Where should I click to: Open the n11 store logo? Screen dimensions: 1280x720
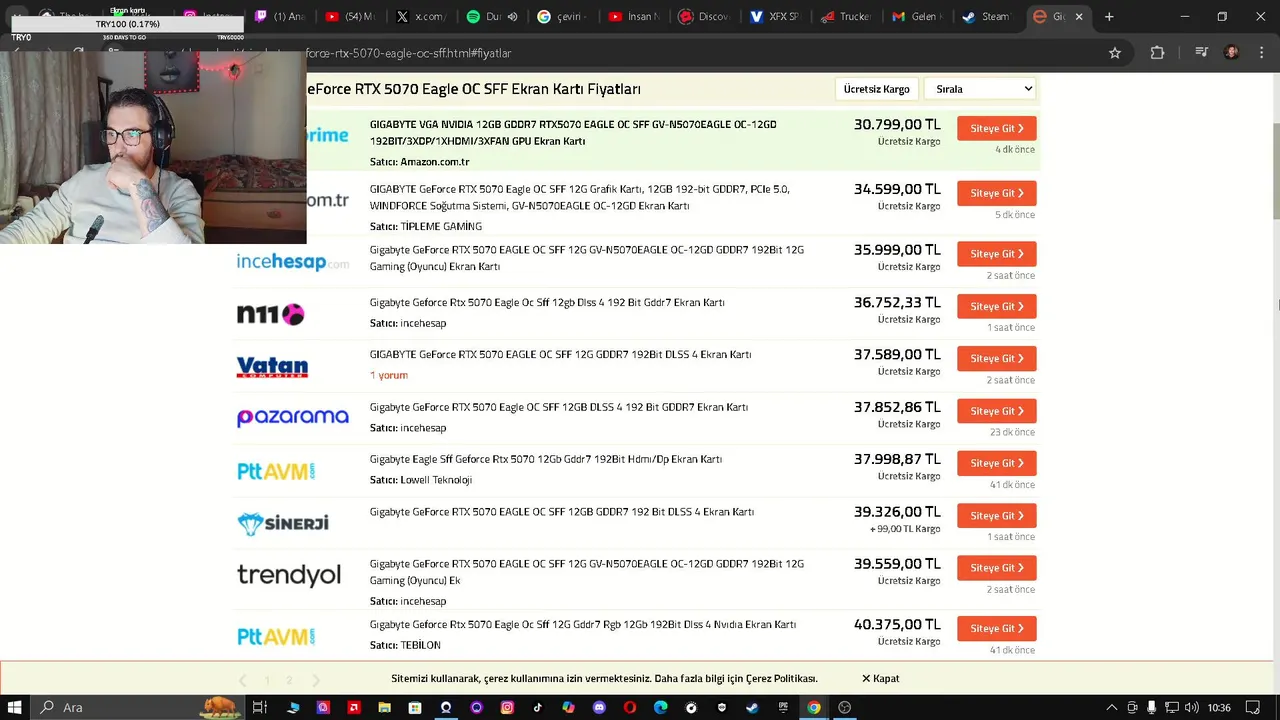[270, 314]
